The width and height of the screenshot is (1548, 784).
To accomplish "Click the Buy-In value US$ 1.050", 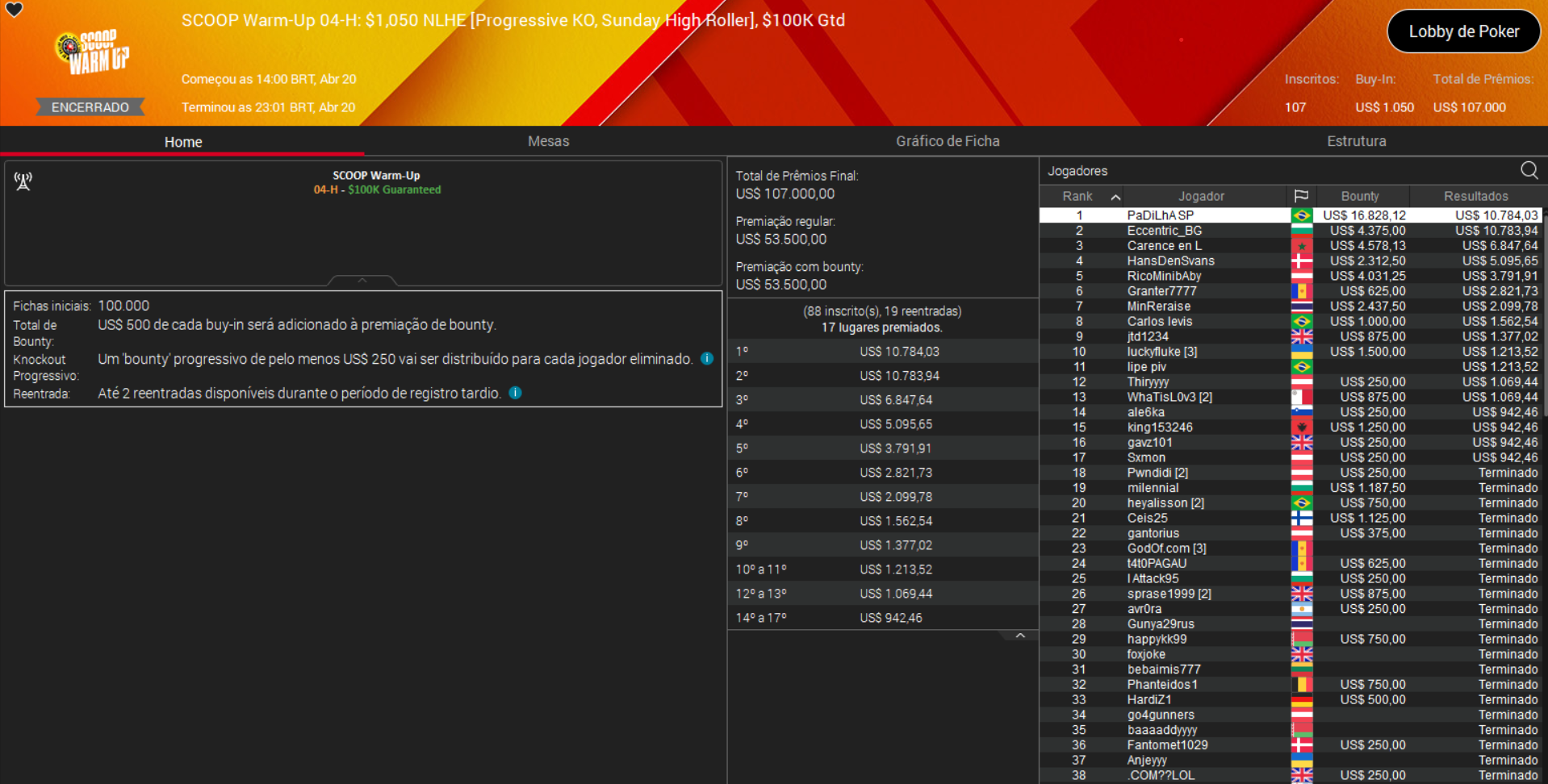I will (1384, 107).
